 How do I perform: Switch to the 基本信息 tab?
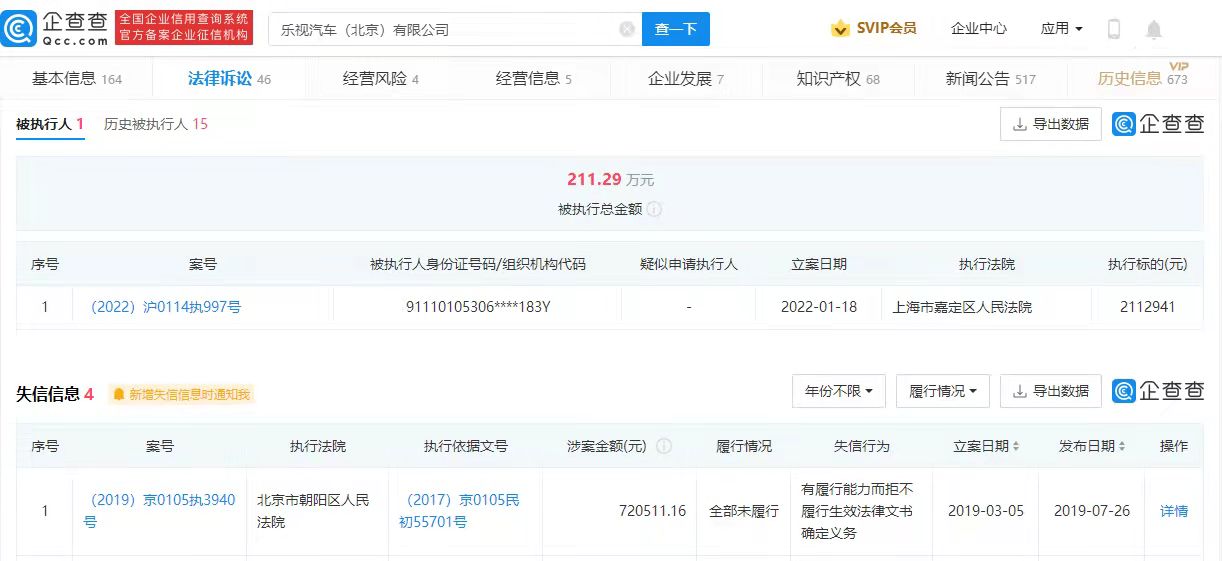point(77,79)
